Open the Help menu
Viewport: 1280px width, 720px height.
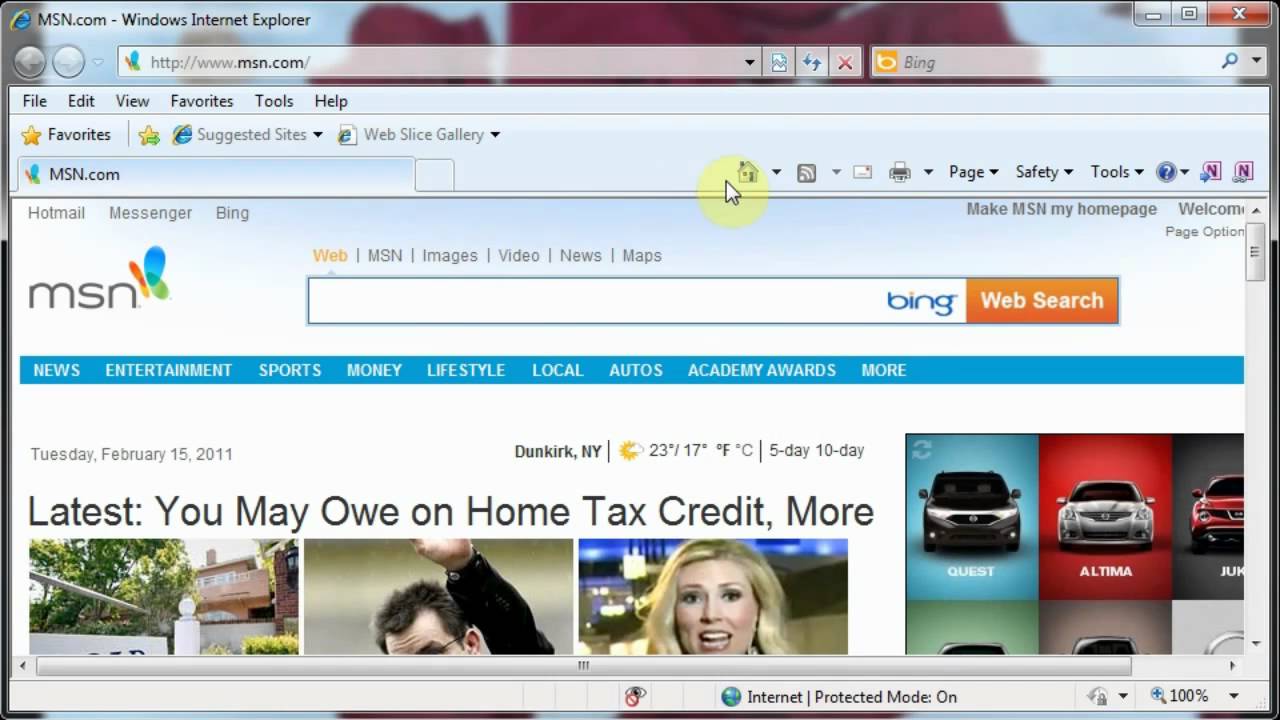pyautogui.click(x=331, y=101)
